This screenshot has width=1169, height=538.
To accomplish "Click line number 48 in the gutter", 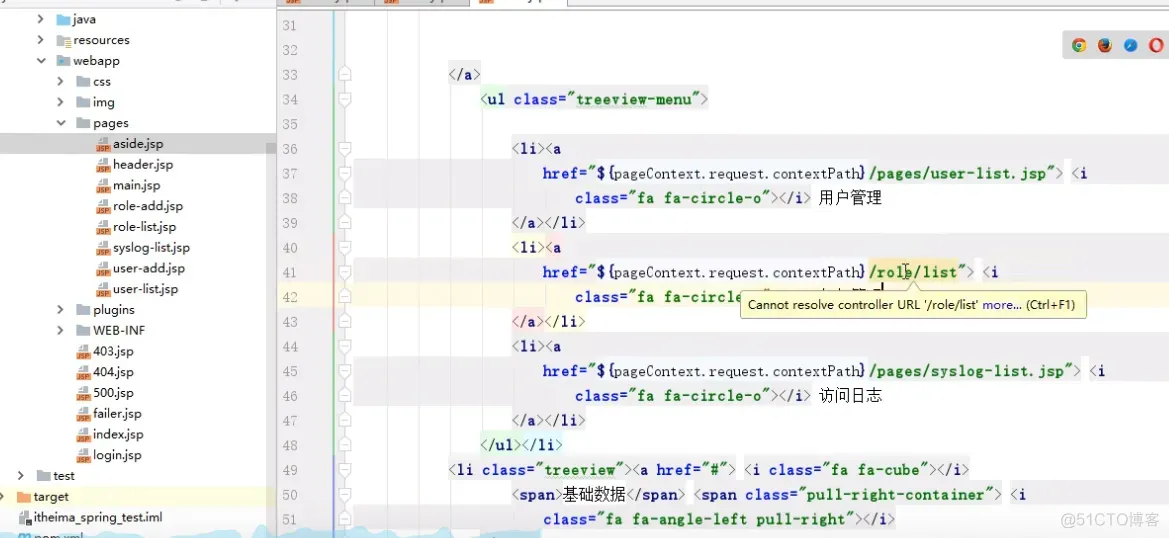I will click(289, 445).
